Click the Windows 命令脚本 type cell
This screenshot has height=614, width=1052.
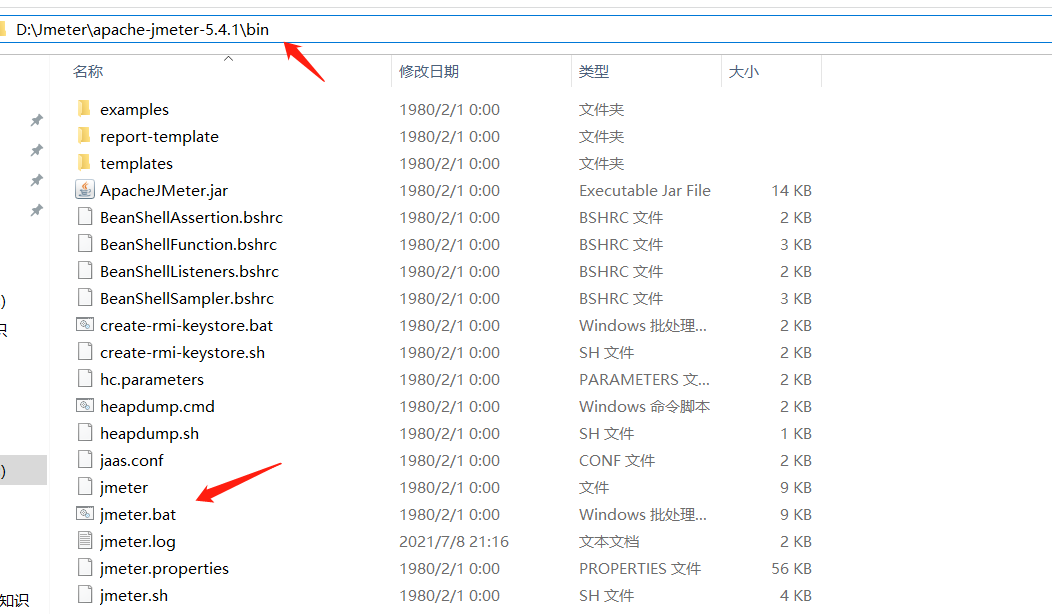(644, 407)
